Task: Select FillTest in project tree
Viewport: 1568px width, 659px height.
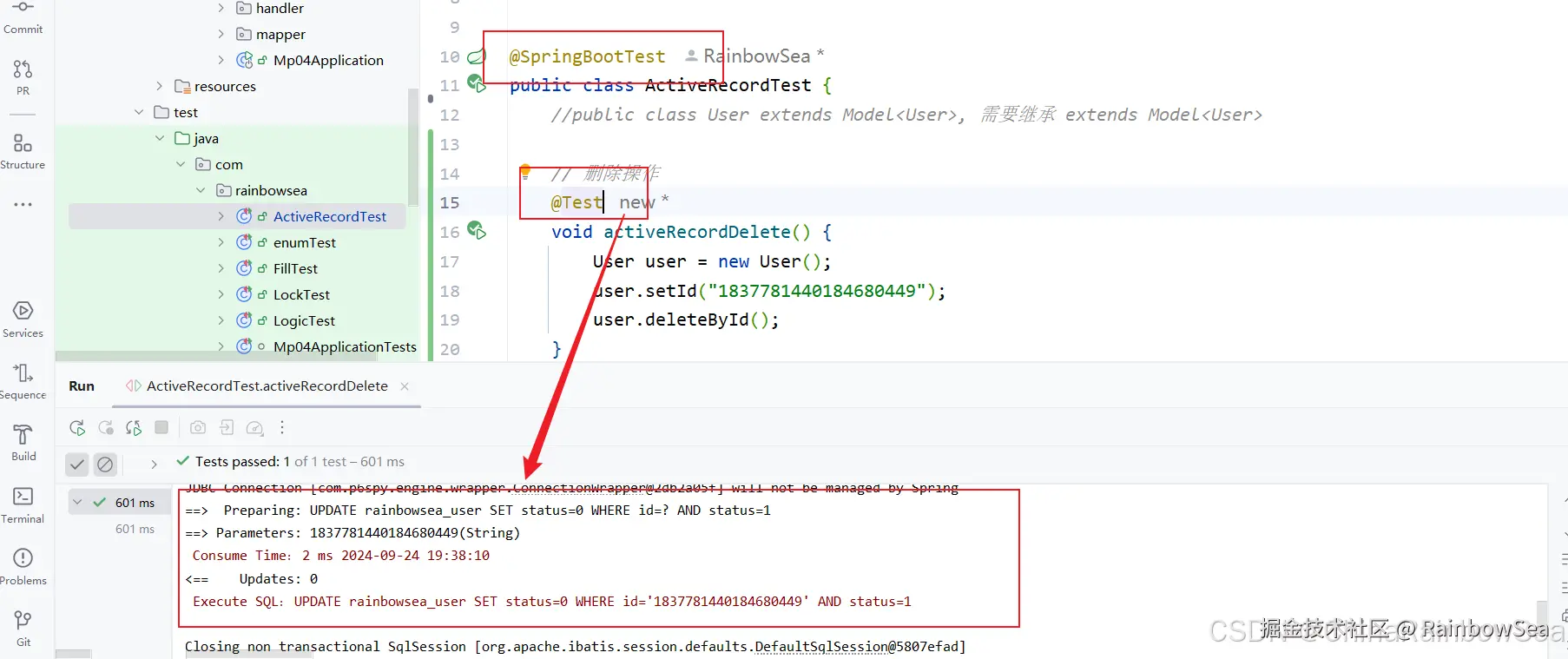Action: [295, 268]
